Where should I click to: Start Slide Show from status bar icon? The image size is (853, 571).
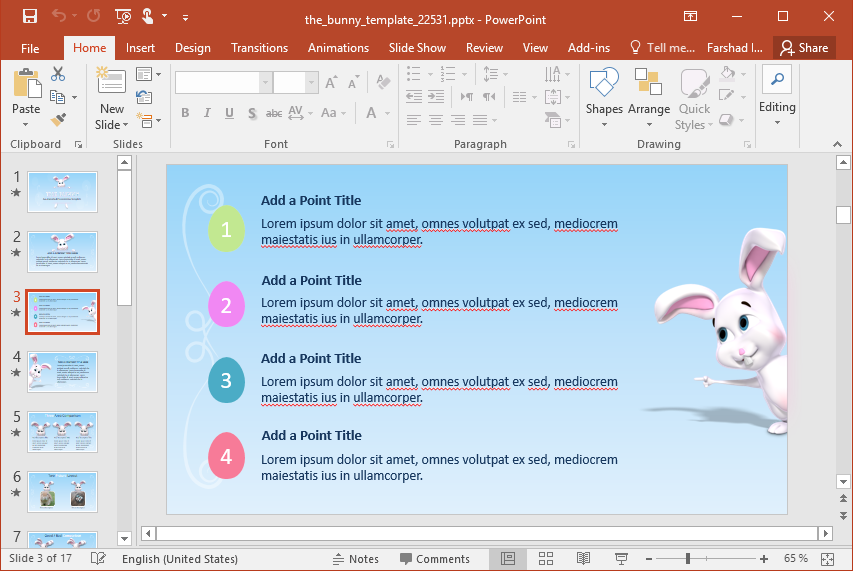coord(620,559)
